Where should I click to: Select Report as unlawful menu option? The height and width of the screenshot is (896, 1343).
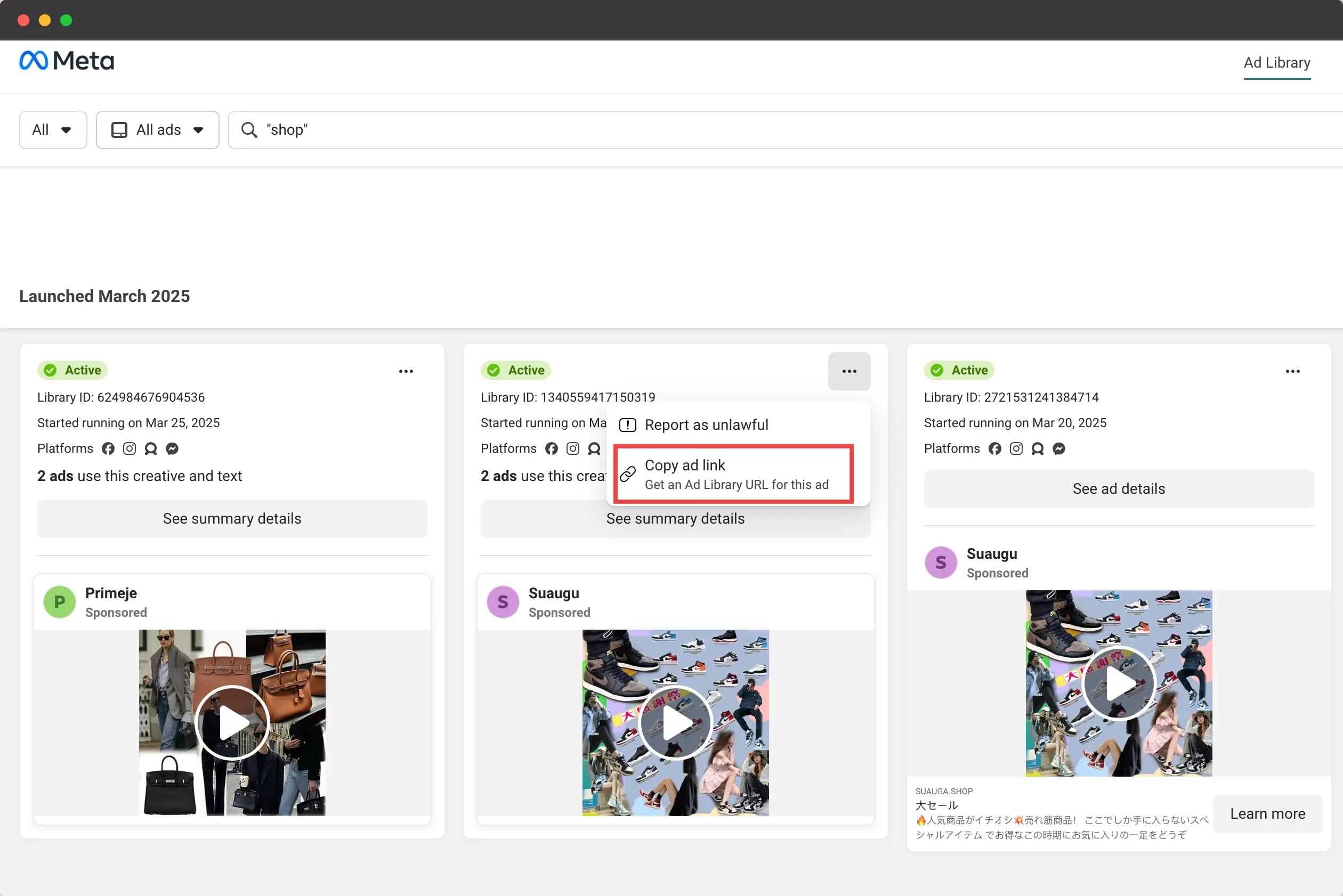(706, 425)
